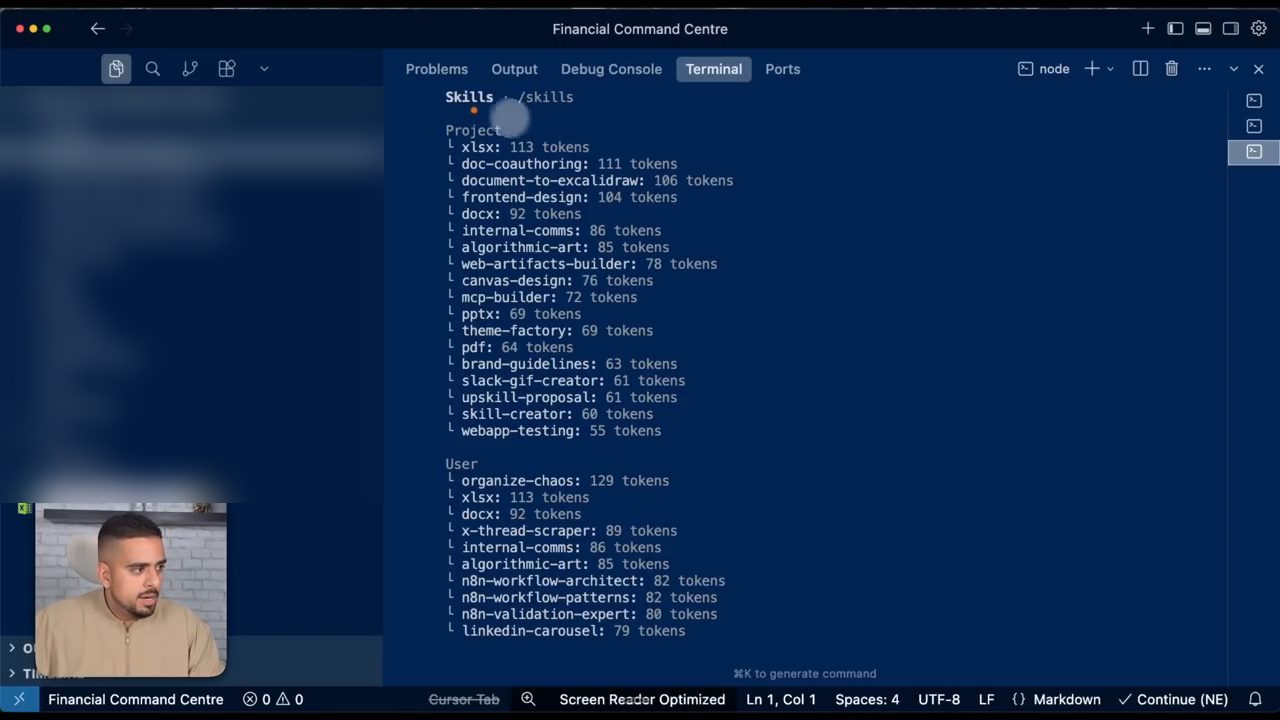
Task: Click the title bar plus icon
Action: pyautogui.click(x=1148, y=29)
